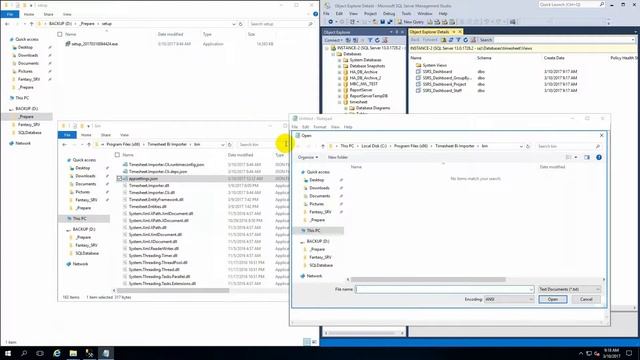The height and width of the screenshot is (360, 640).
Task: Click Cancel in the Notepad Open dialog
Action: point(586,299)
